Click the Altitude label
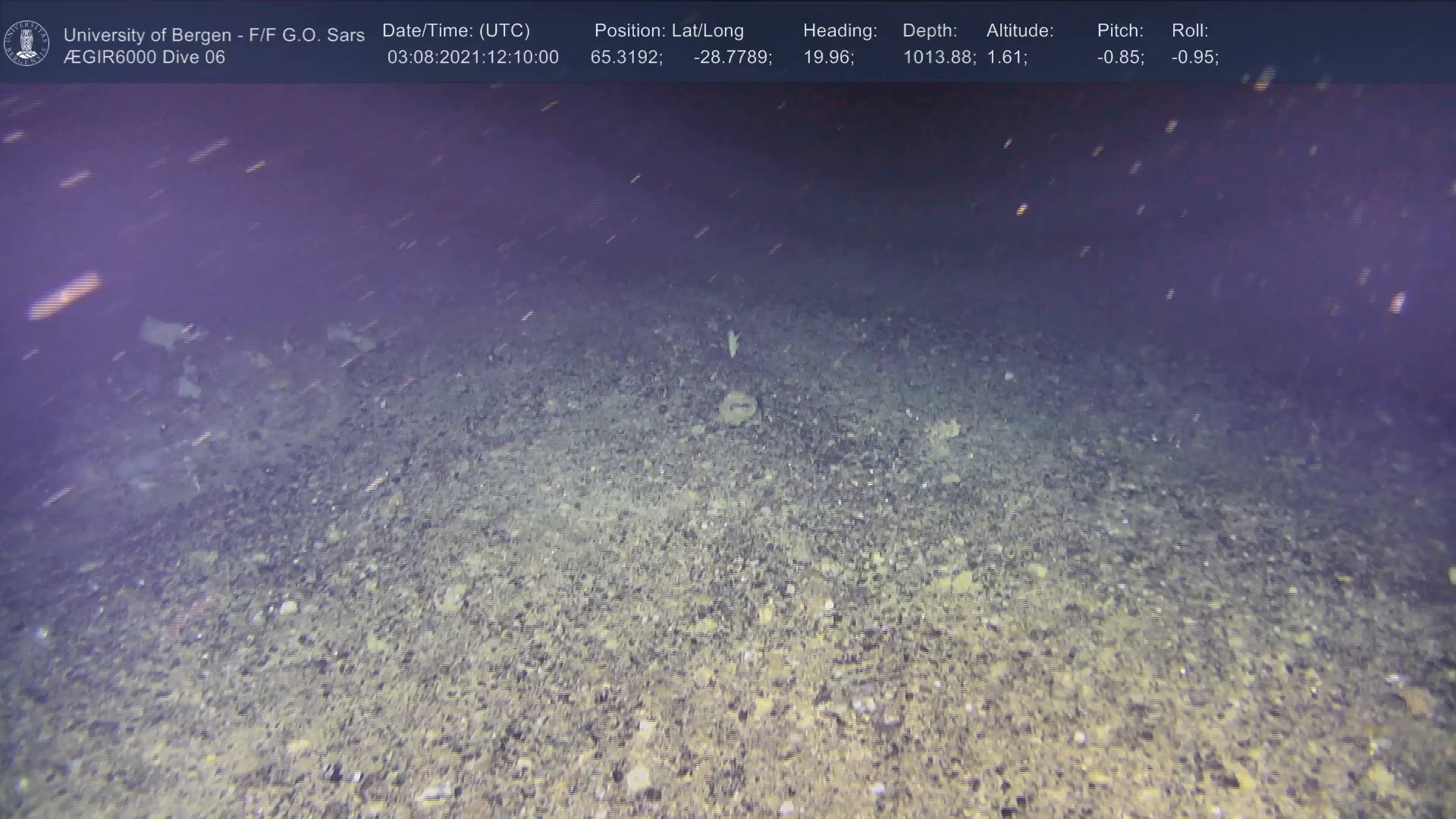 click(1020, 31)
